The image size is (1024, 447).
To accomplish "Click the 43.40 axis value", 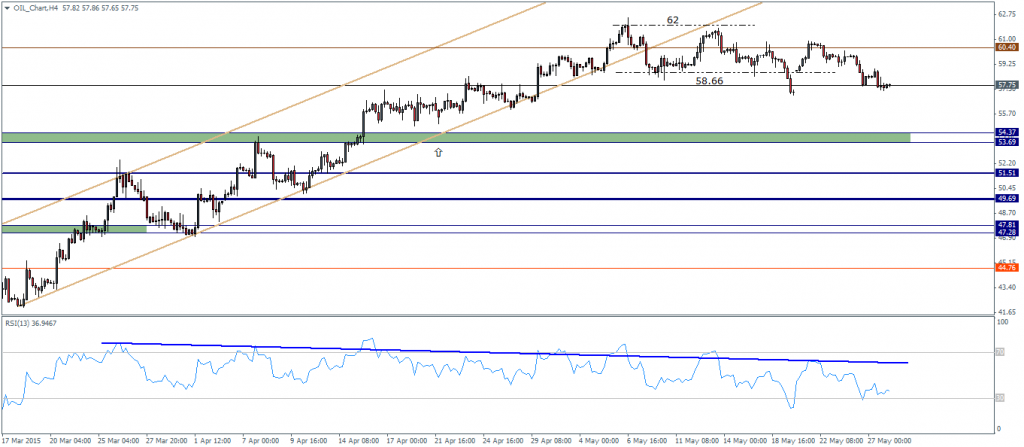I will [1006, 288].
